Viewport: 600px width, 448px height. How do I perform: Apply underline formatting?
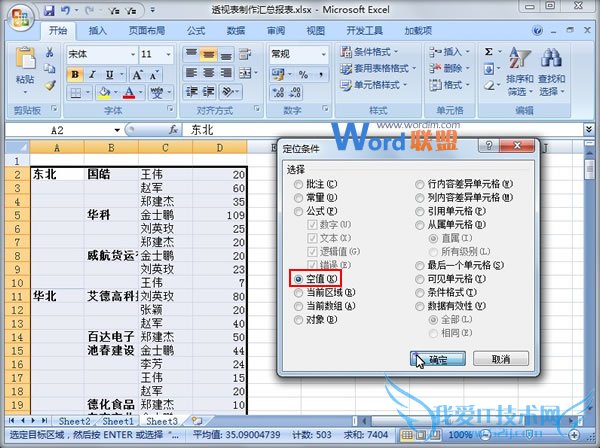pos(109,74)
